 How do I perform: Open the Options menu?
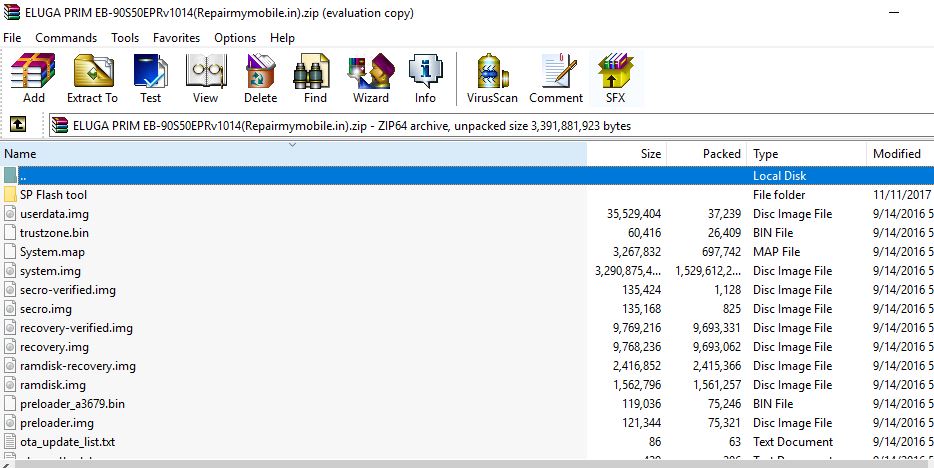235,38
